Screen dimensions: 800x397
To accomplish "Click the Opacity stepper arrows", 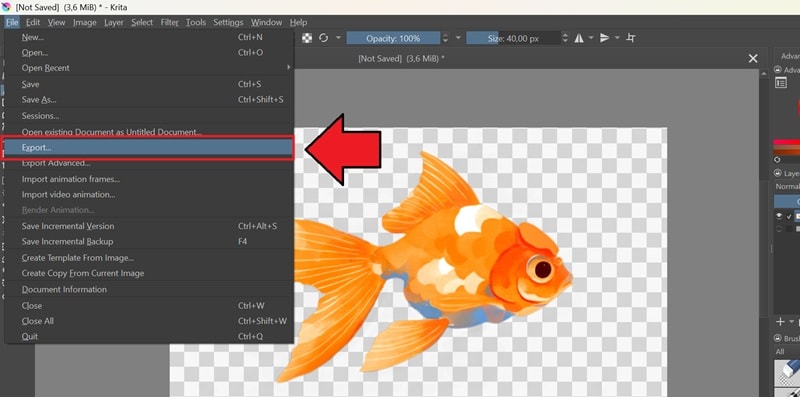I will 445,38.
